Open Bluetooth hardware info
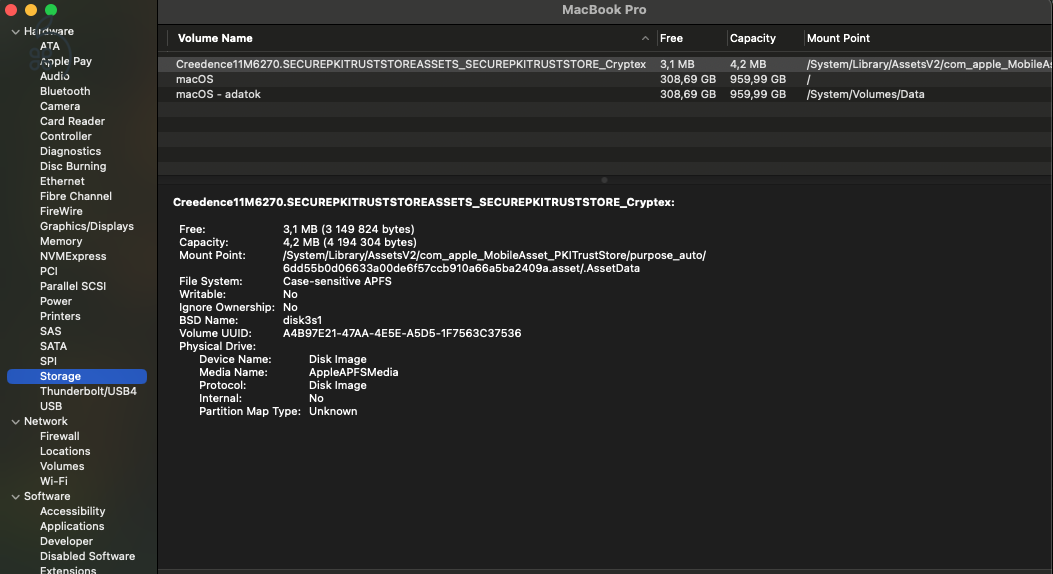Screen dimensions: 1053x574 click(64, 91)
